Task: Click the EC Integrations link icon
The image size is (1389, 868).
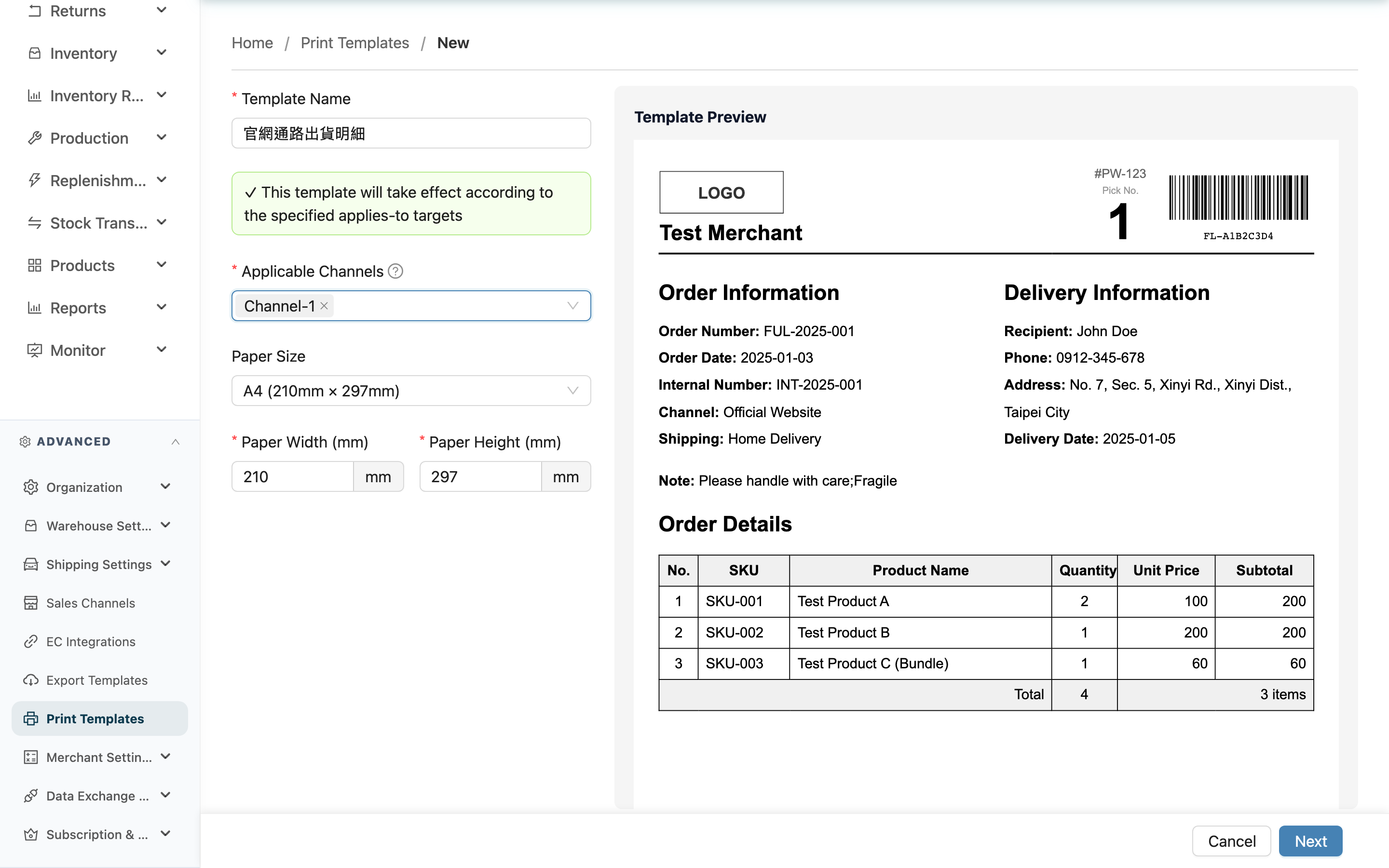Action: (x=31, y=641)
